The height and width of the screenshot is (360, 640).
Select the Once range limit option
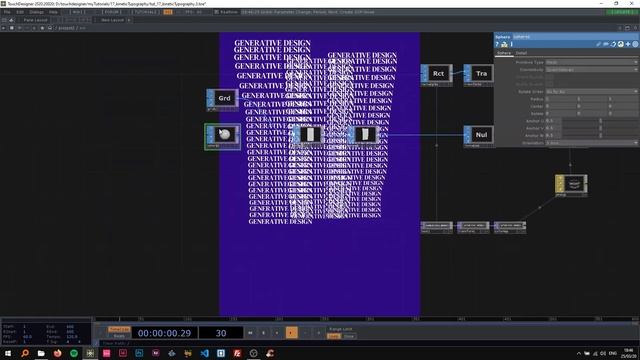click(349, 336)
